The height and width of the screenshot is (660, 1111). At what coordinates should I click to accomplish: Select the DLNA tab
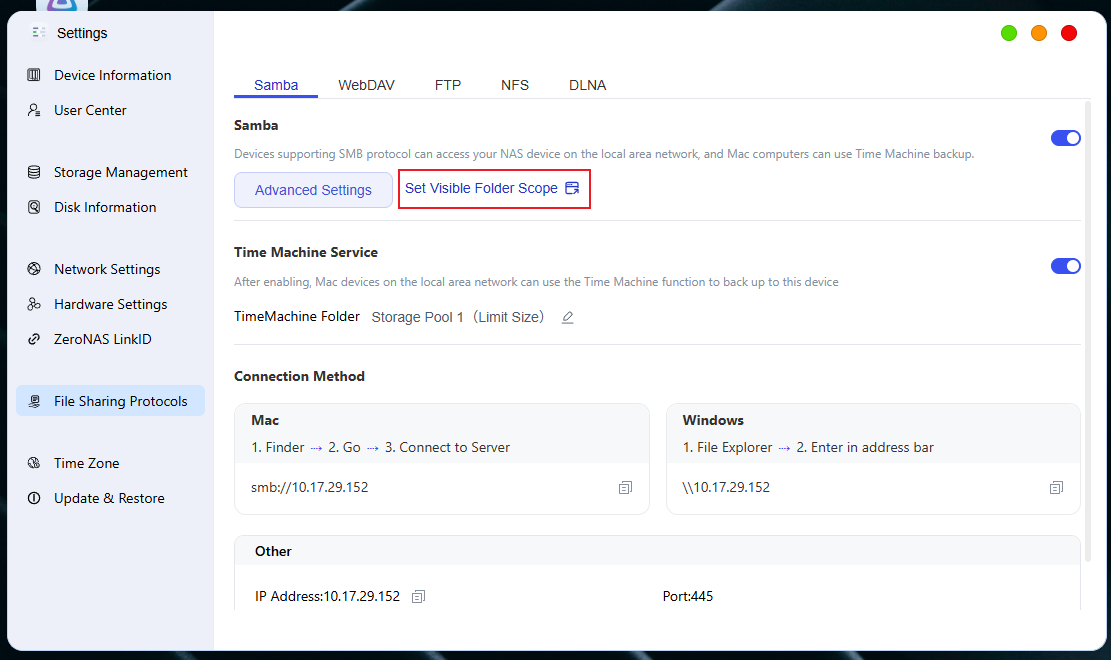coord(587,85)
